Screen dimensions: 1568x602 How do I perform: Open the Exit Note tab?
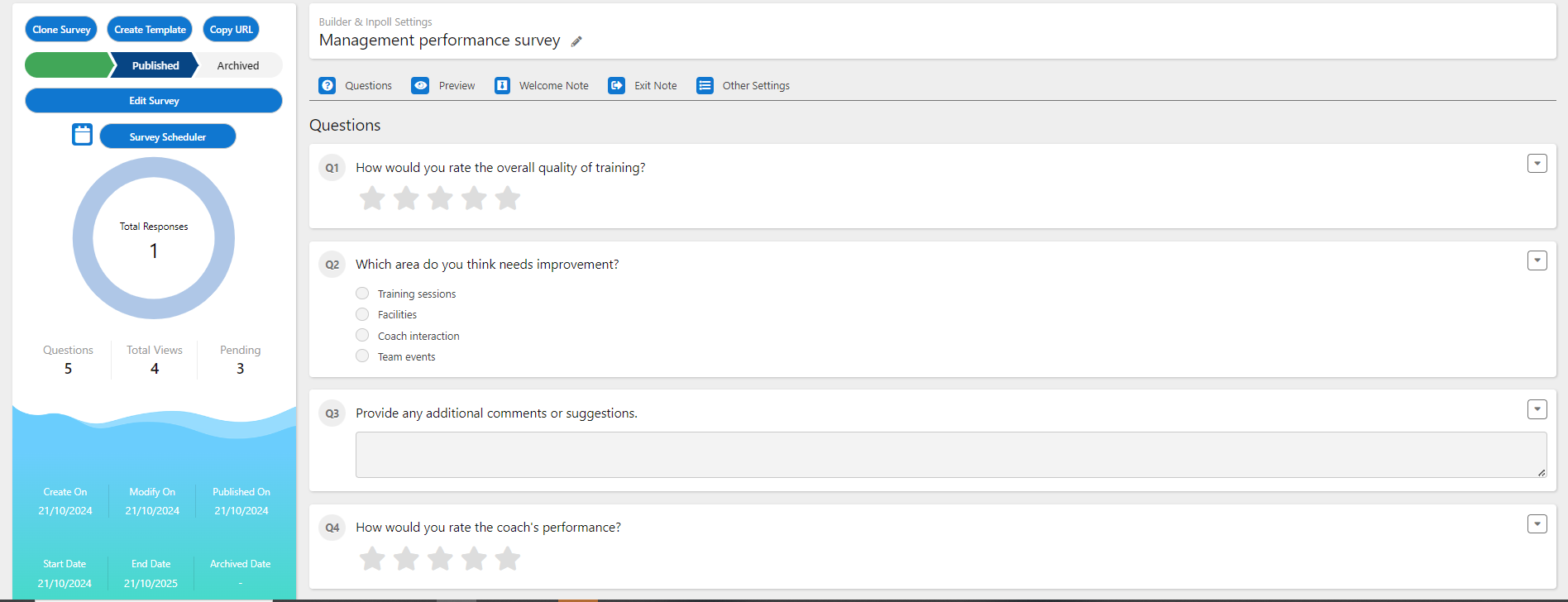pos(643,86)
